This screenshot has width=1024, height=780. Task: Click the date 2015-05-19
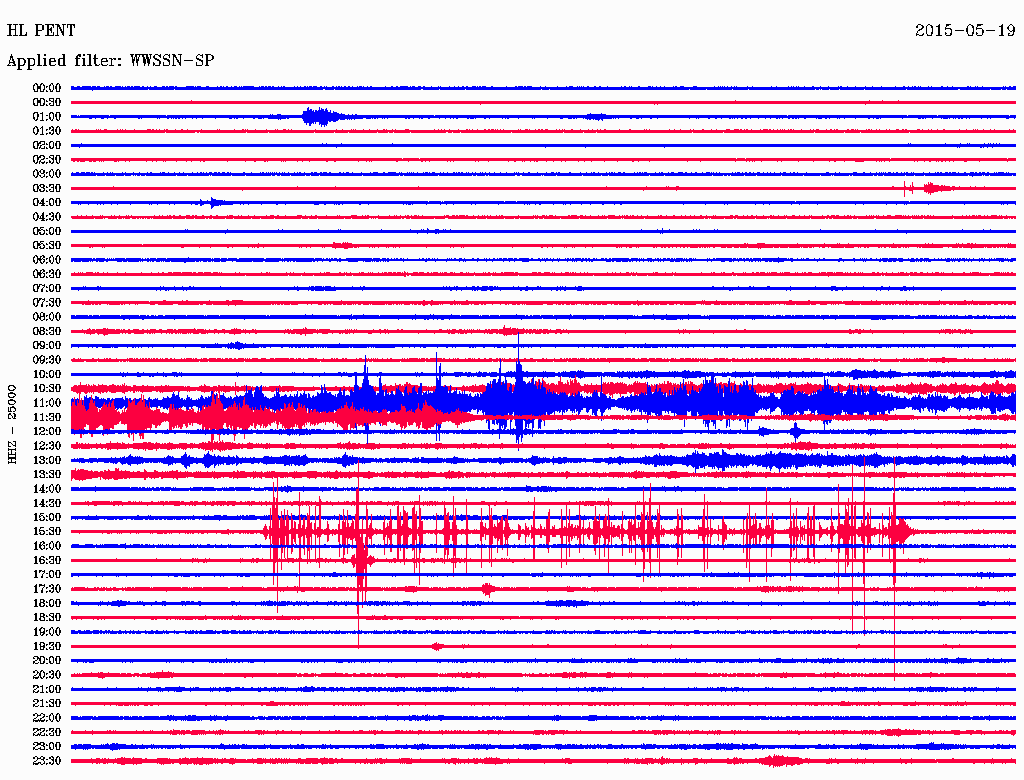965,31
